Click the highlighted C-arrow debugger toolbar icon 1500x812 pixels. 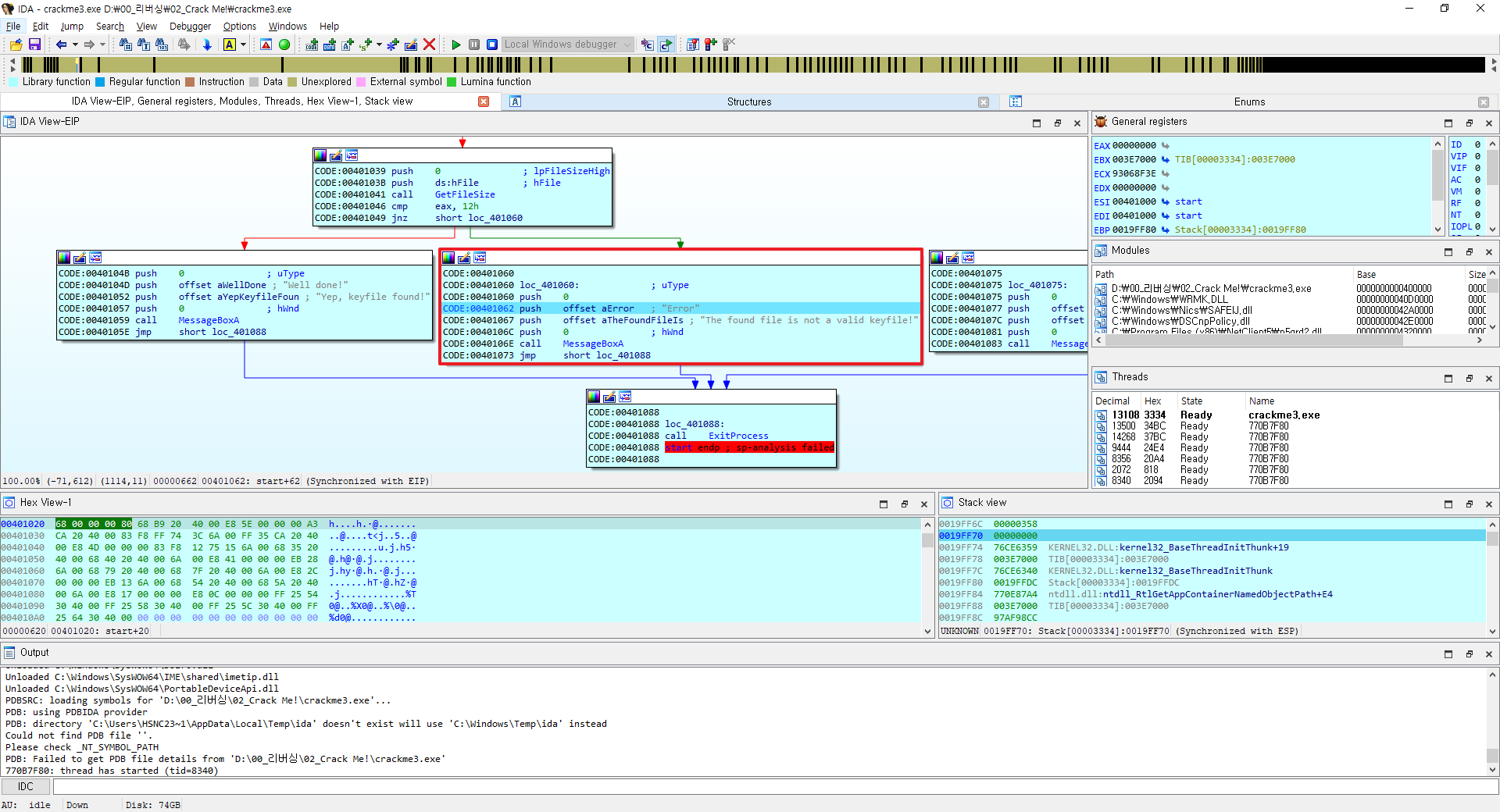[x=666, y=45]
